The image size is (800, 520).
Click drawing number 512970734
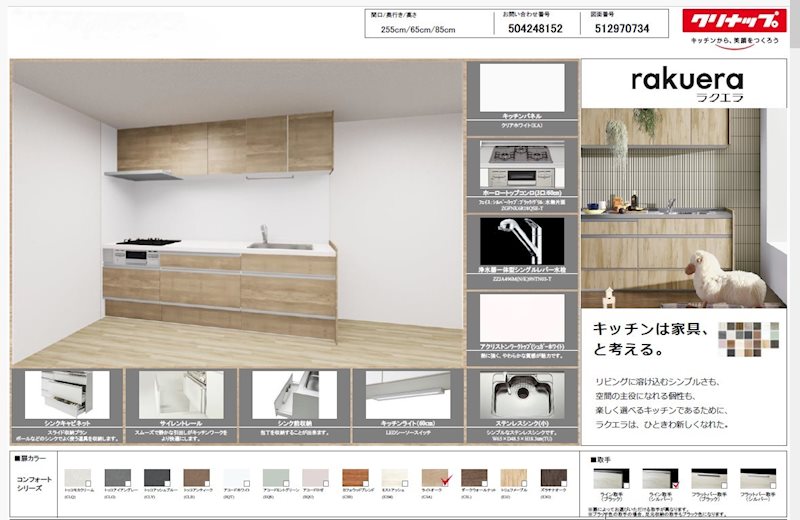coord(622,29)
